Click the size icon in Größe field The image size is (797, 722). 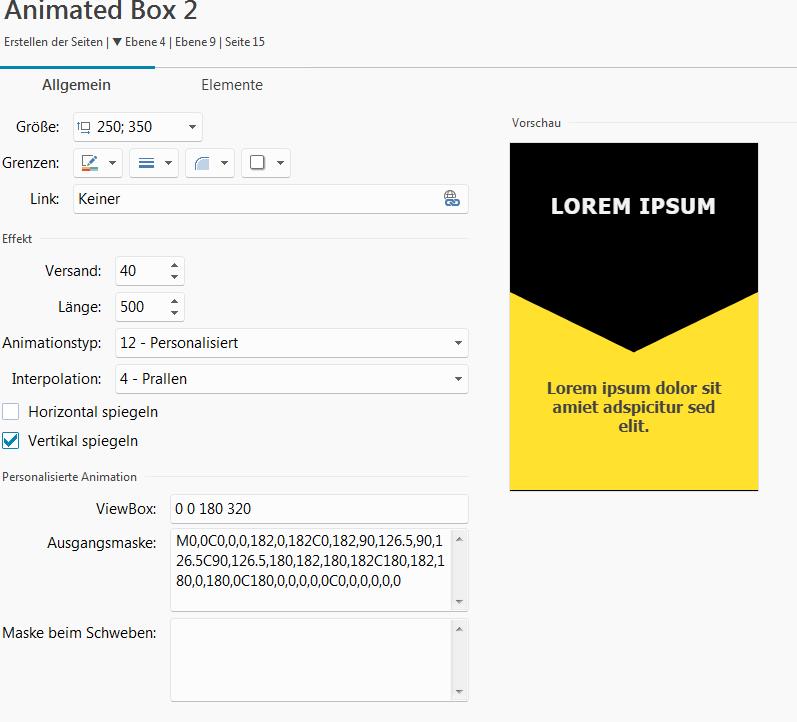[84, 127]
